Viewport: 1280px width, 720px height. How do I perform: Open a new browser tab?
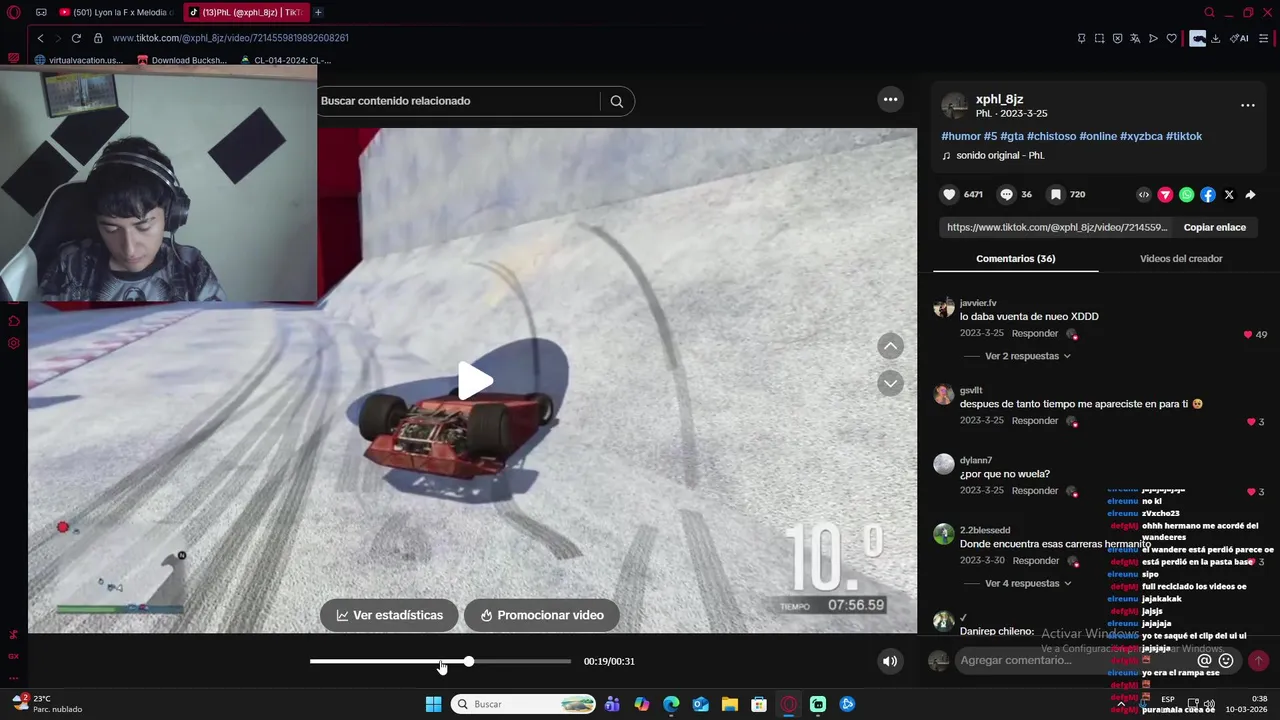pos(318,12)
